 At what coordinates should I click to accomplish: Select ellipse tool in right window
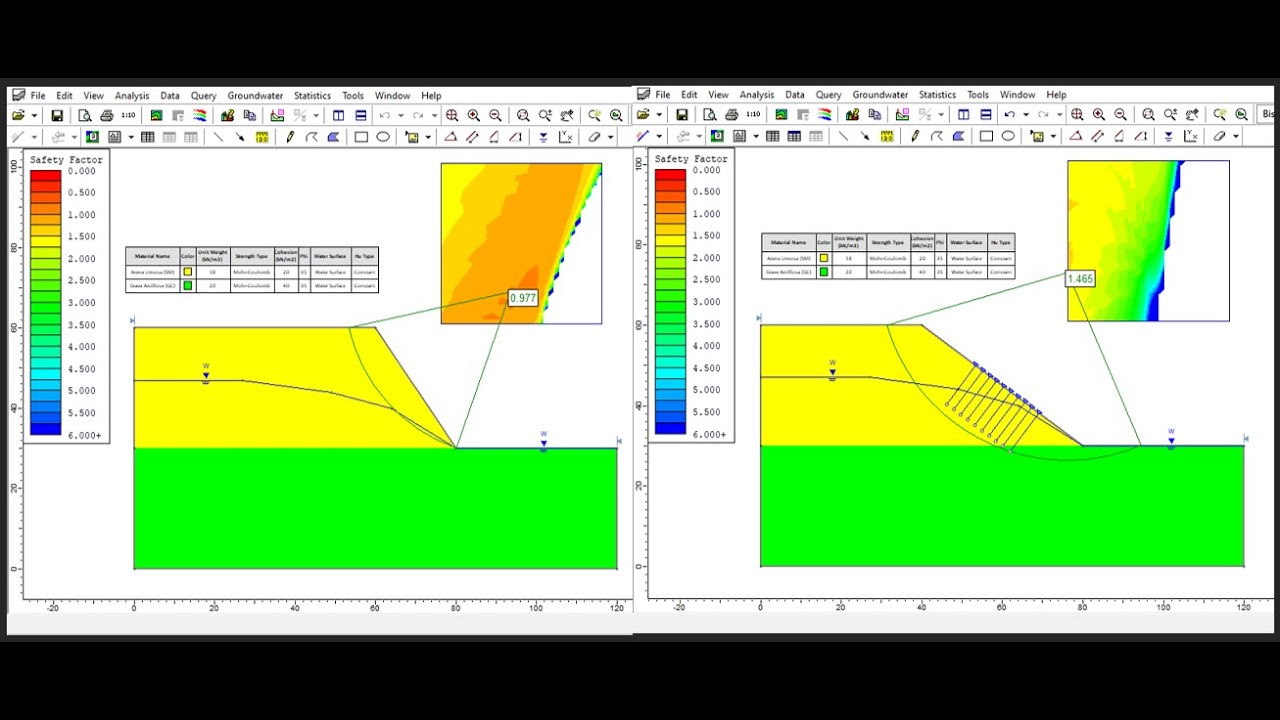click(1008, 136)
